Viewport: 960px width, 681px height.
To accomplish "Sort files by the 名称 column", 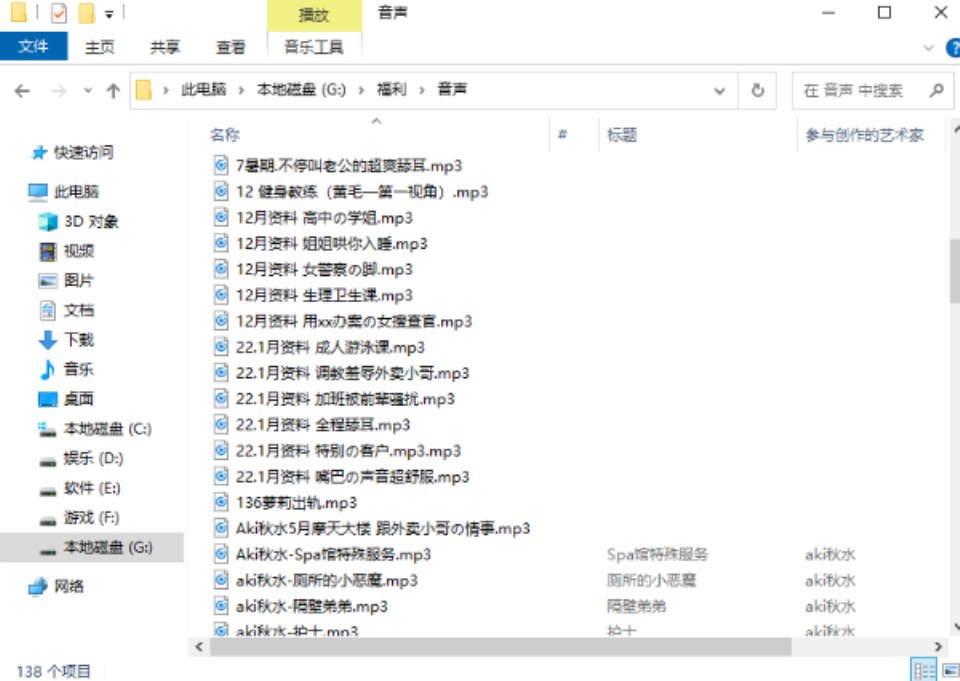I will [225, 135].
